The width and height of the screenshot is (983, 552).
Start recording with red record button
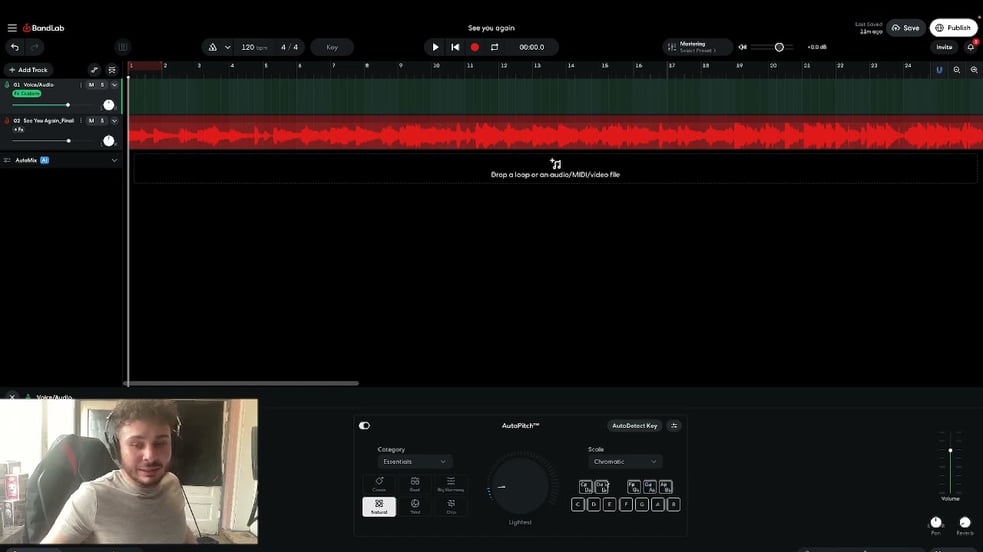point(475,47)
